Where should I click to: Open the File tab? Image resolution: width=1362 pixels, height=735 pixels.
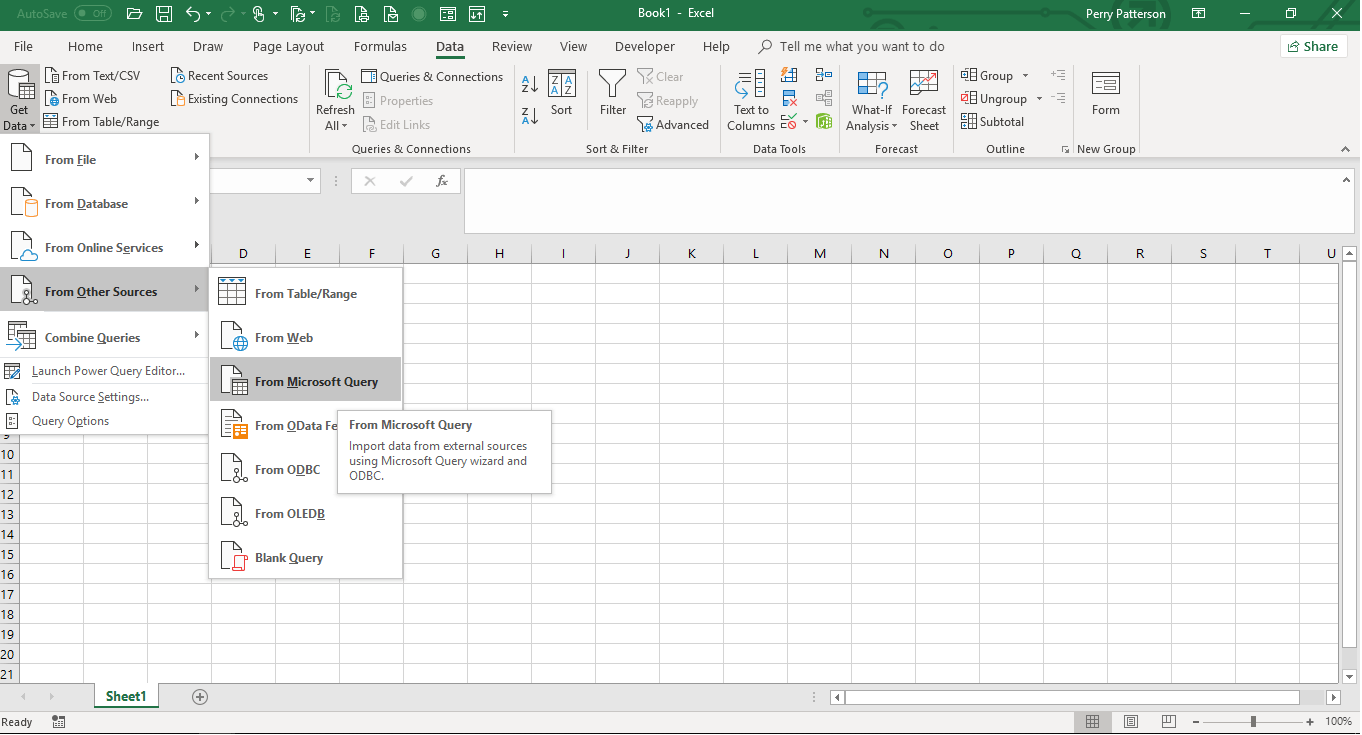(x=23, y=46)
